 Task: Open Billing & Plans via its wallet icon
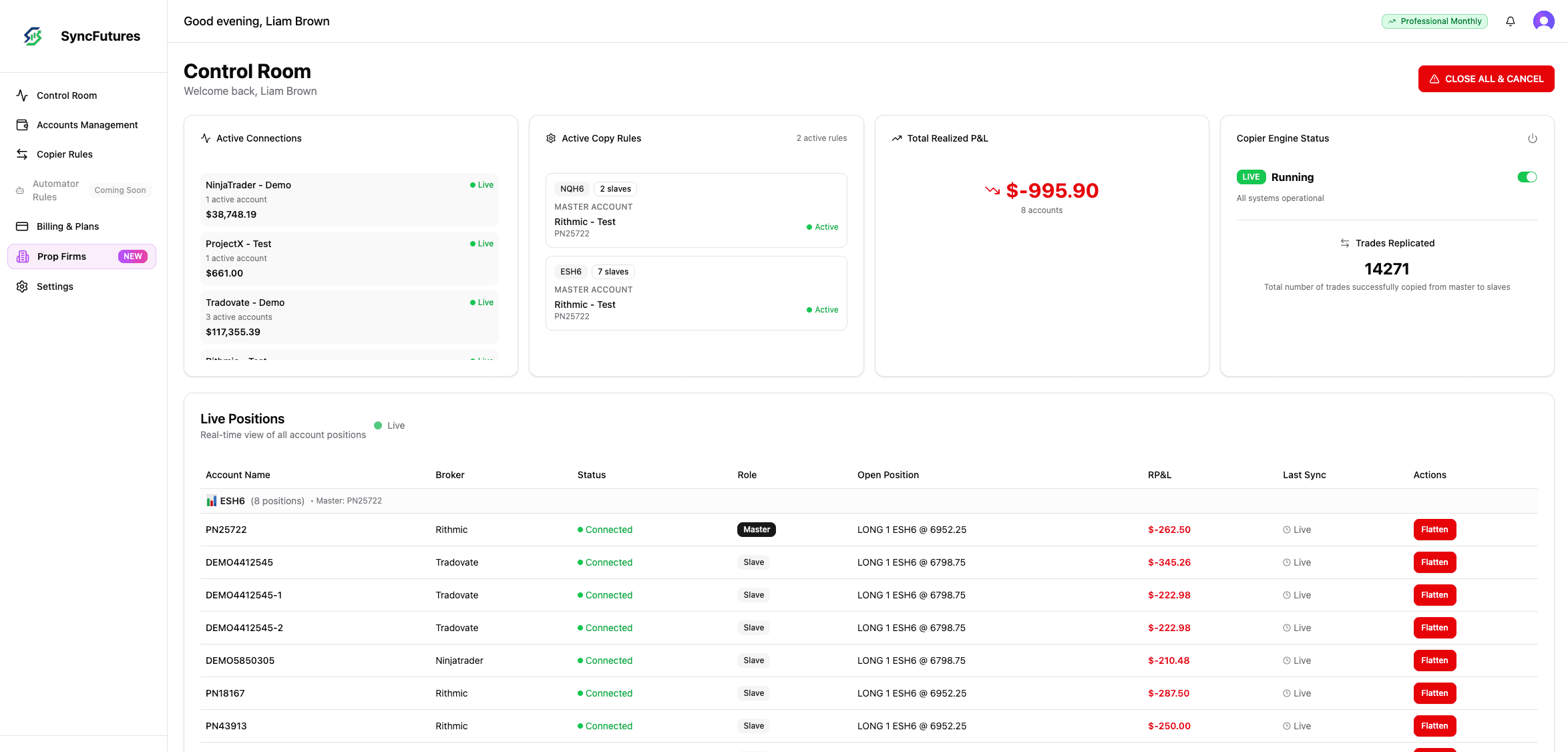coord(22,226)
